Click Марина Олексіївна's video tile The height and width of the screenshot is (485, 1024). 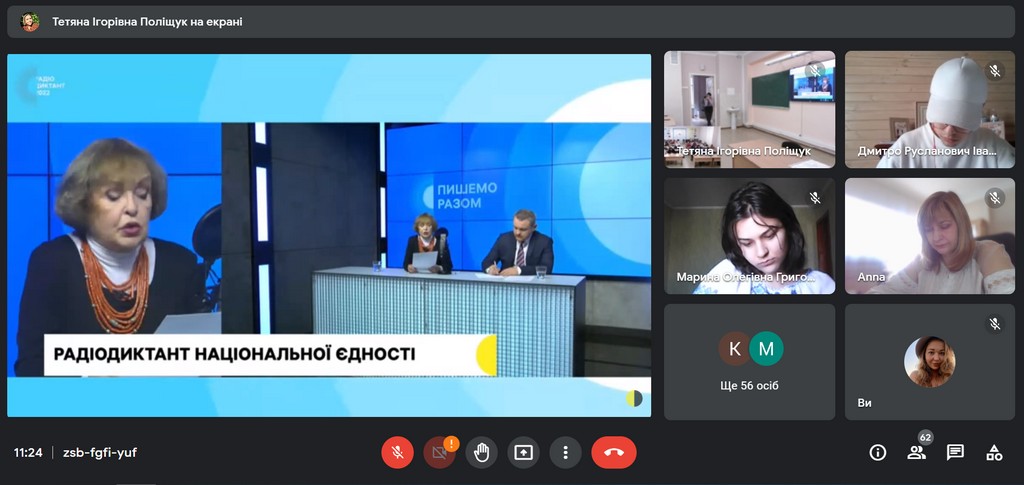pyautogui.click(x=749, y=236)
